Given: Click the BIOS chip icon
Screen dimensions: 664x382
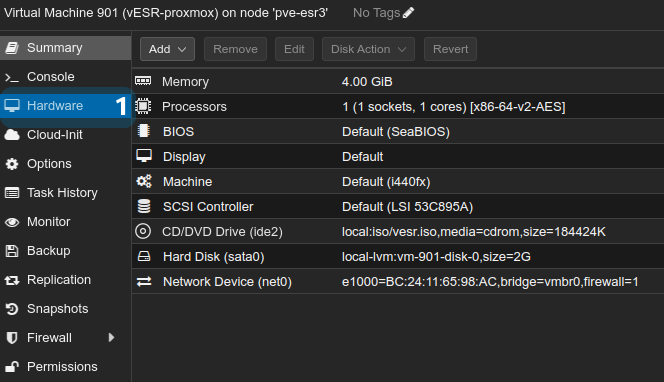Looking at the screenshot, I should [144, 131].
